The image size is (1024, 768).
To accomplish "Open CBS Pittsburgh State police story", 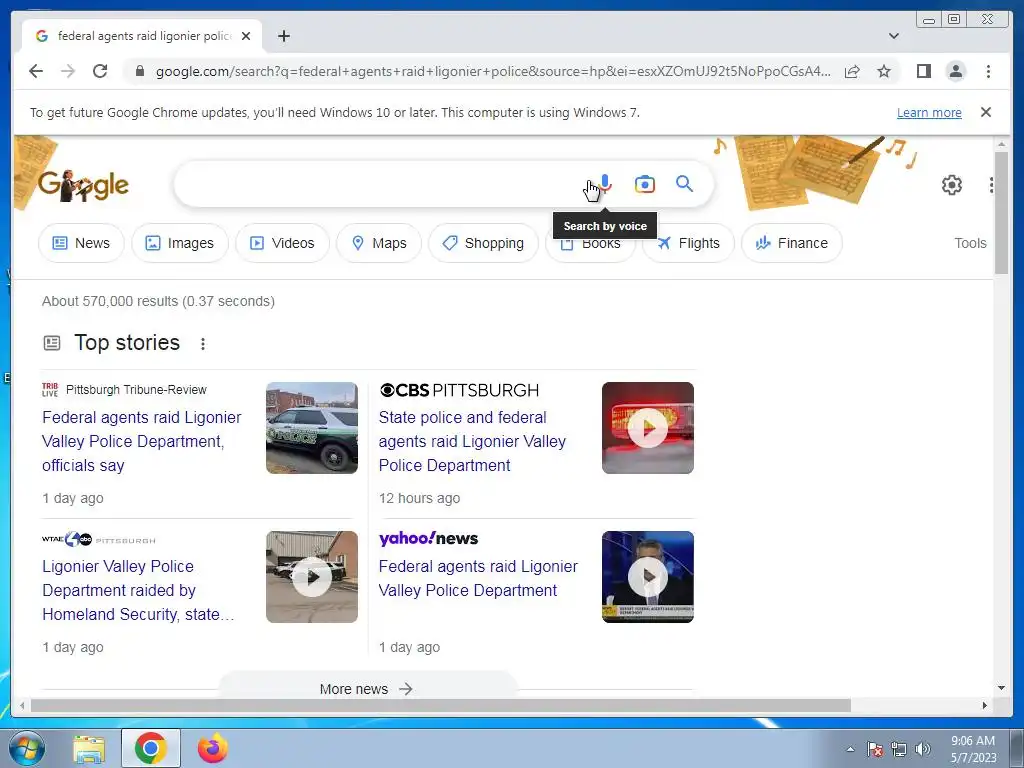I will (472, 441).
